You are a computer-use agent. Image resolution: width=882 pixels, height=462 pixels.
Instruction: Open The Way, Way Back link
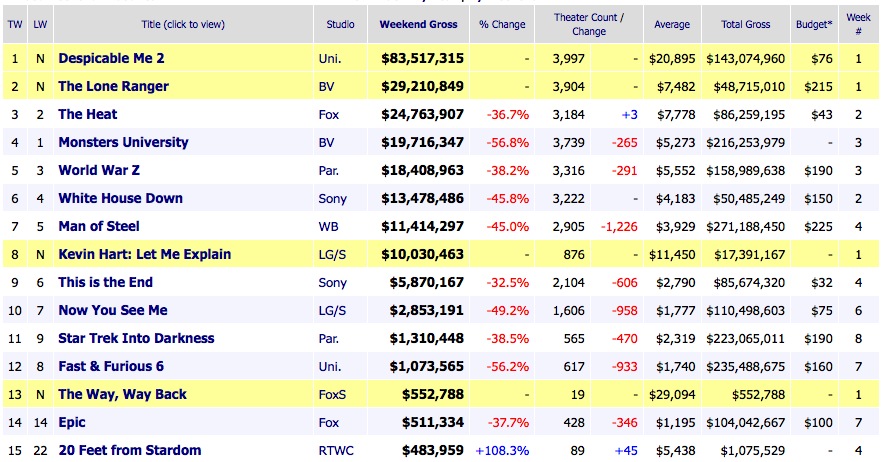122,394
